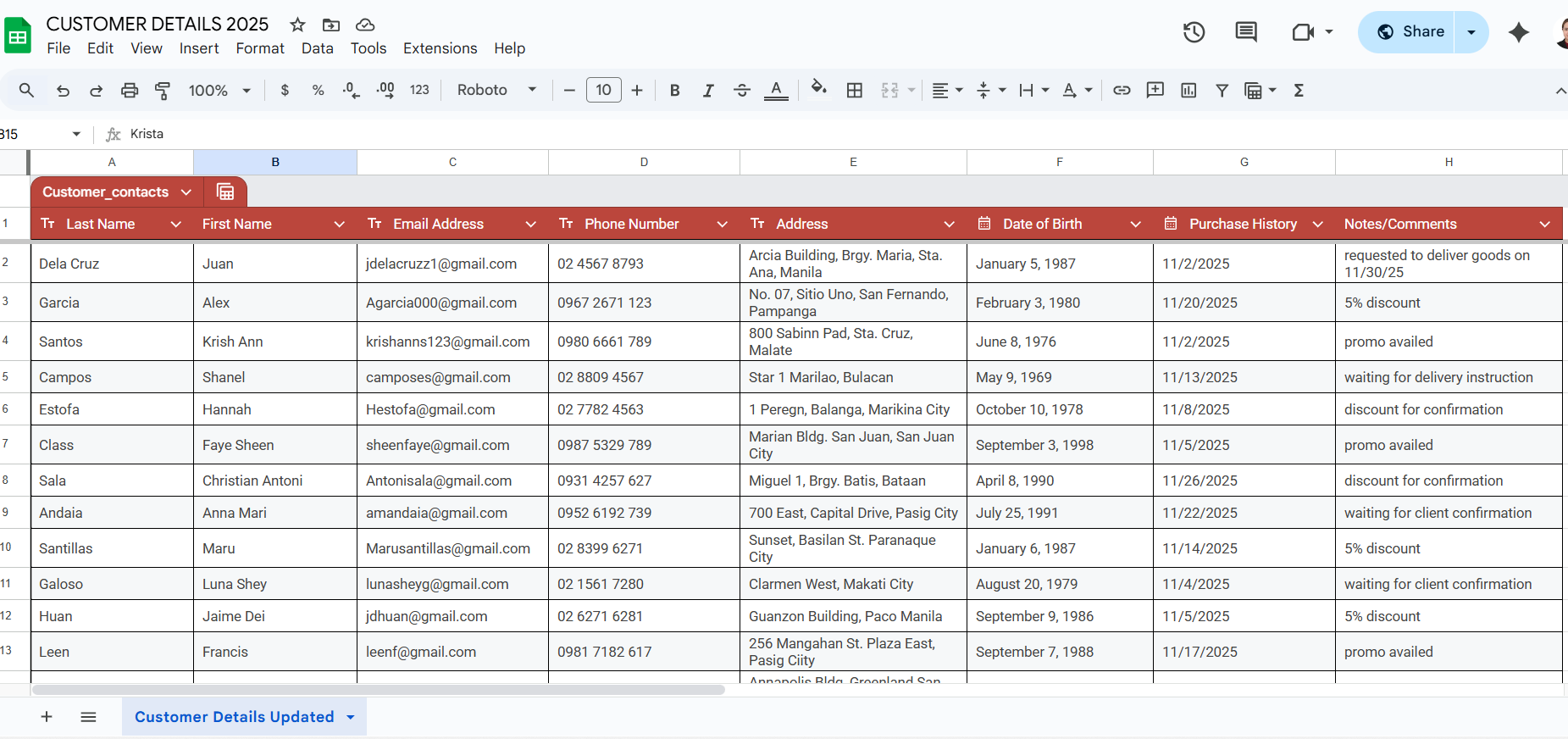The image size is (1568, 739).
Task: Click the insert chart icon
Action: [1188, 91]
